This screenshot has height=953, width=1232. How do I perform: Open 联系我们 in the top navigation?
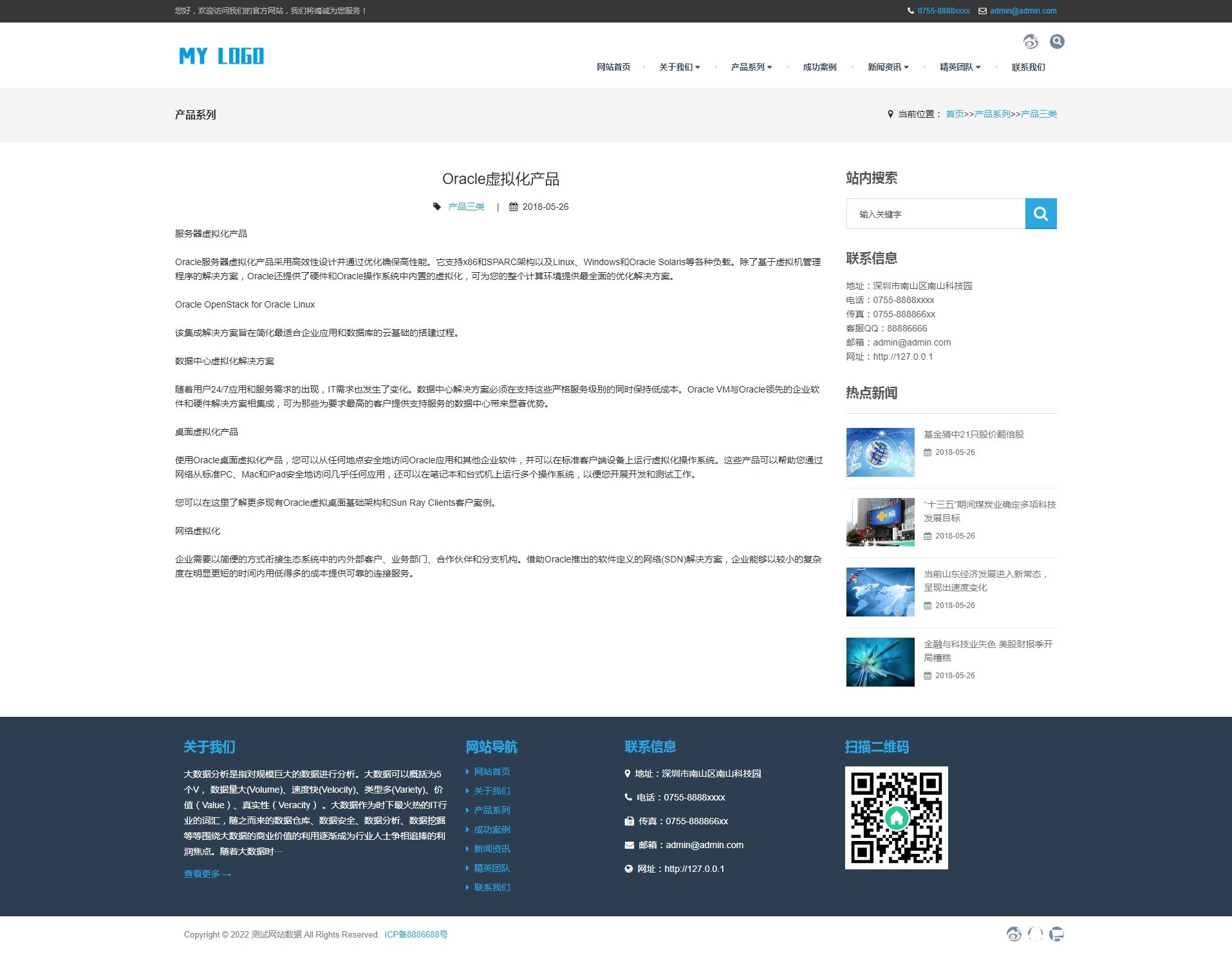pos(1028,67)
